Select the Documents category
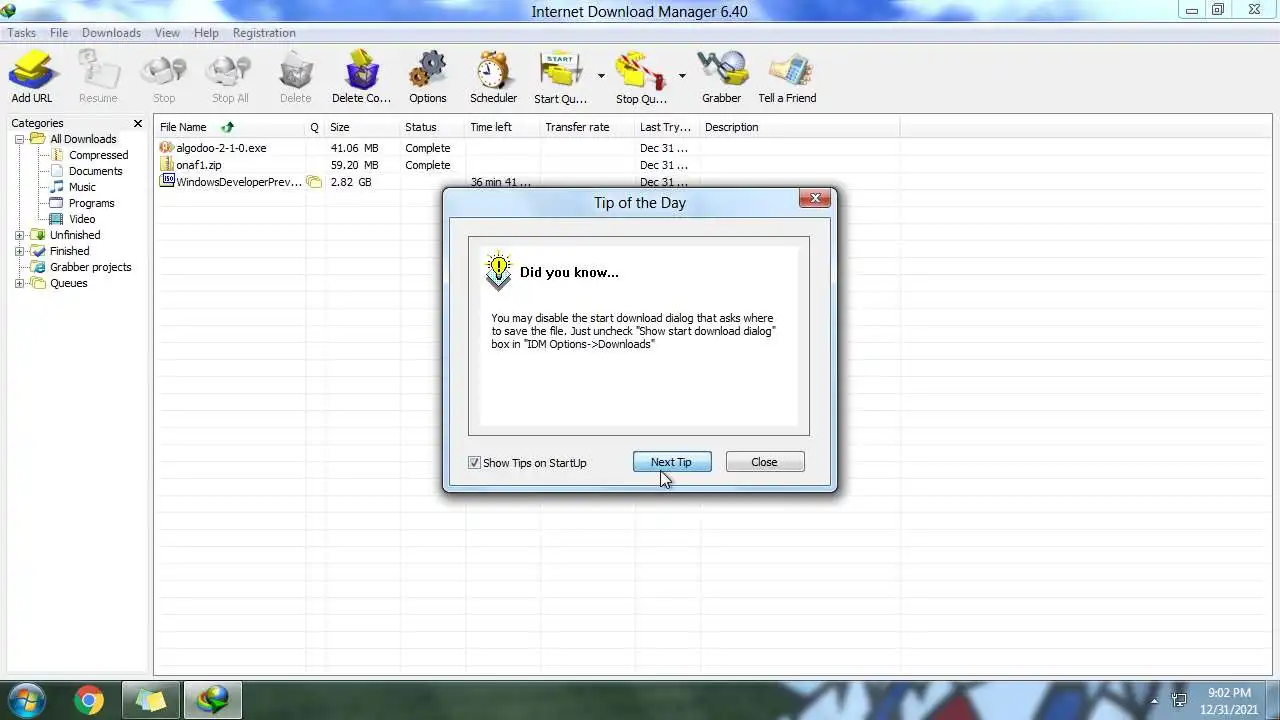The height and width of the screenshot is (720, 1280). 95,171
